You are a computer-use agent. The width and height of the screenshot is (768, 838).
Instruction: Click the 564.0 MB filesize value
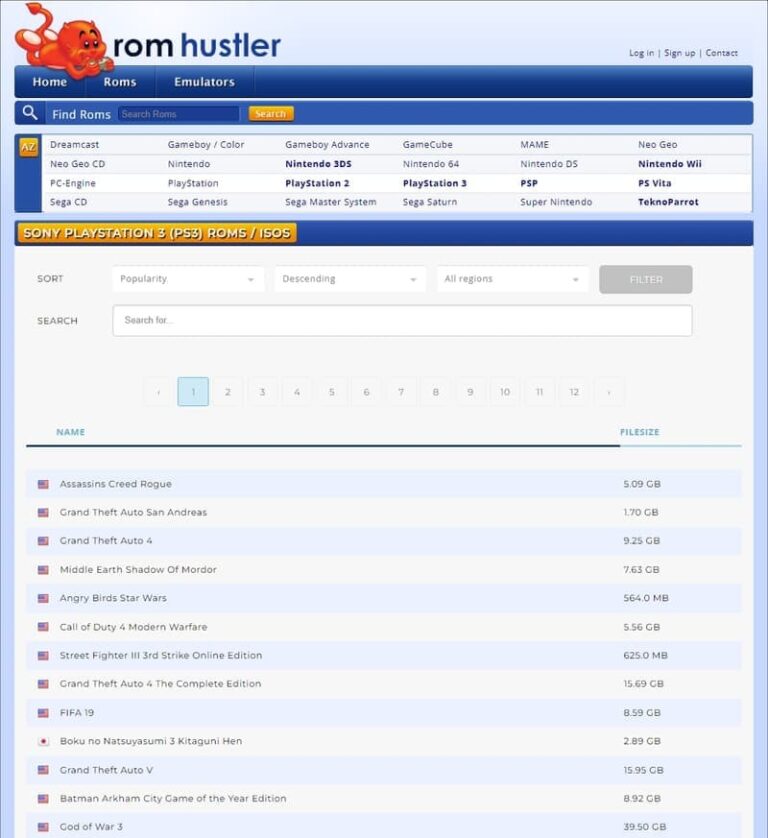(x=646, y=599)
